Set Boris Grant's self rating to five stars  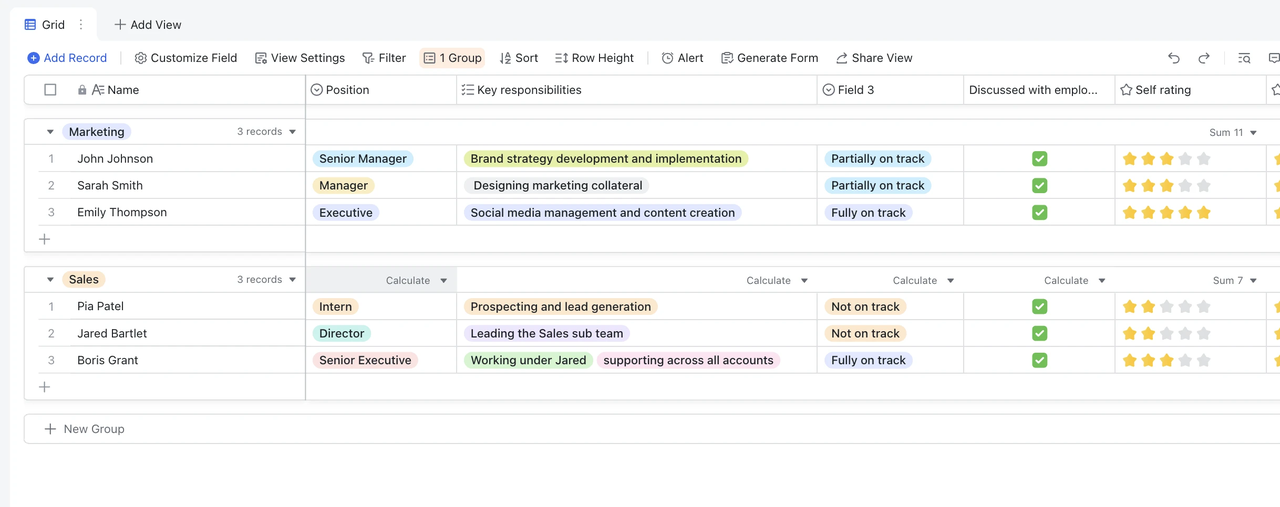pos(1203,361)
